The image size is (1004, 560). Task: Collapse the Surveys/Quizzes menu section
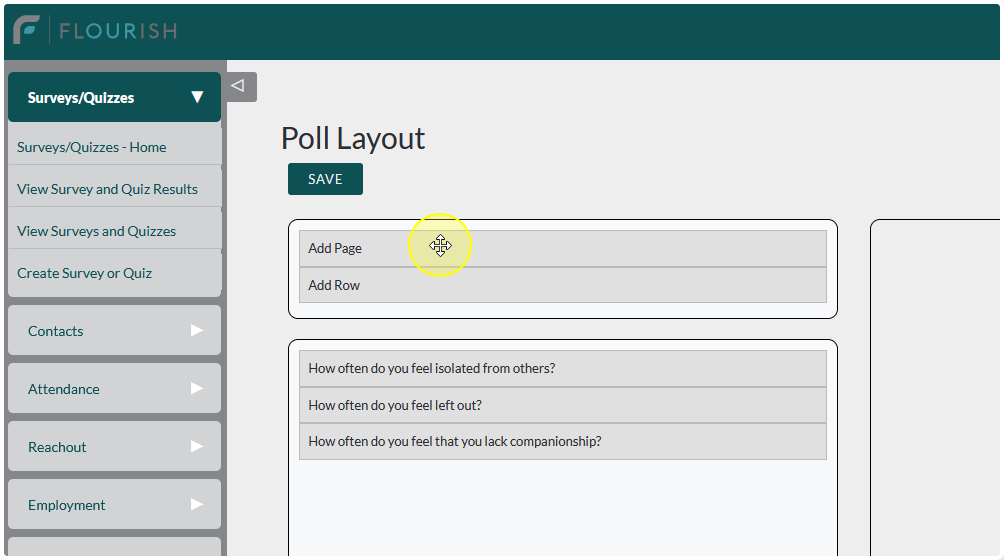197,97
